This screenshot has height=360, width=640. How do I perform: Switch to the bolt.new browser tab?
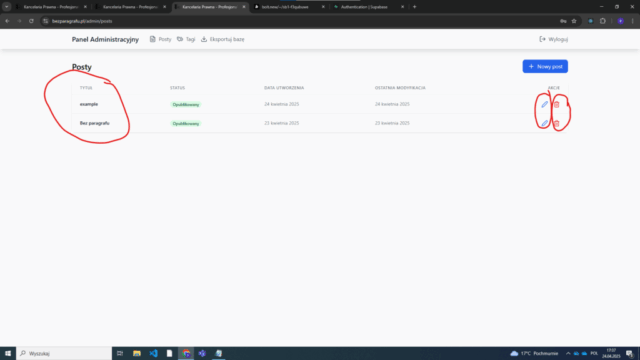click(289, 7)
